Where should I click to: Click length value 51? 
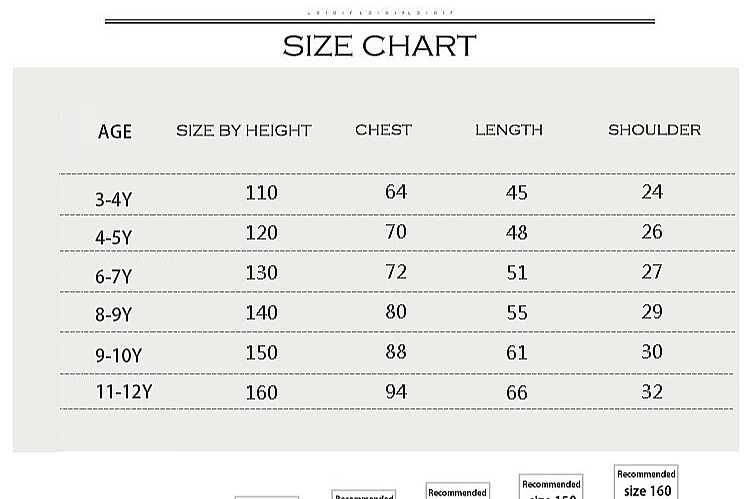[x=516, y=272]
